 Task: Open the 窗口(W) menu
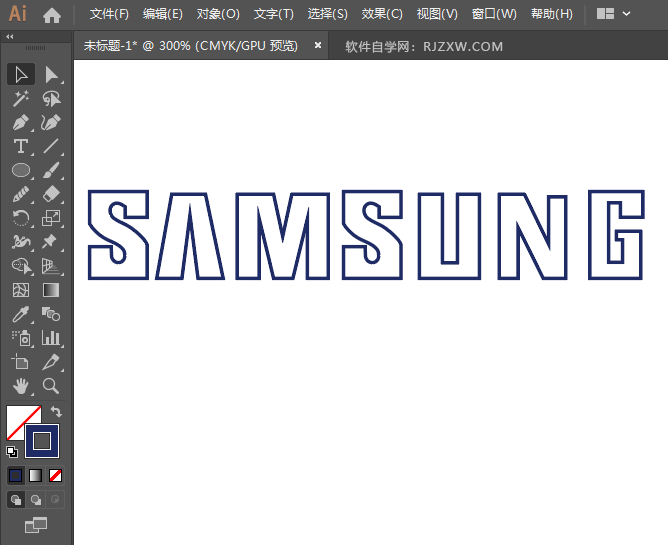pos(494,14)
